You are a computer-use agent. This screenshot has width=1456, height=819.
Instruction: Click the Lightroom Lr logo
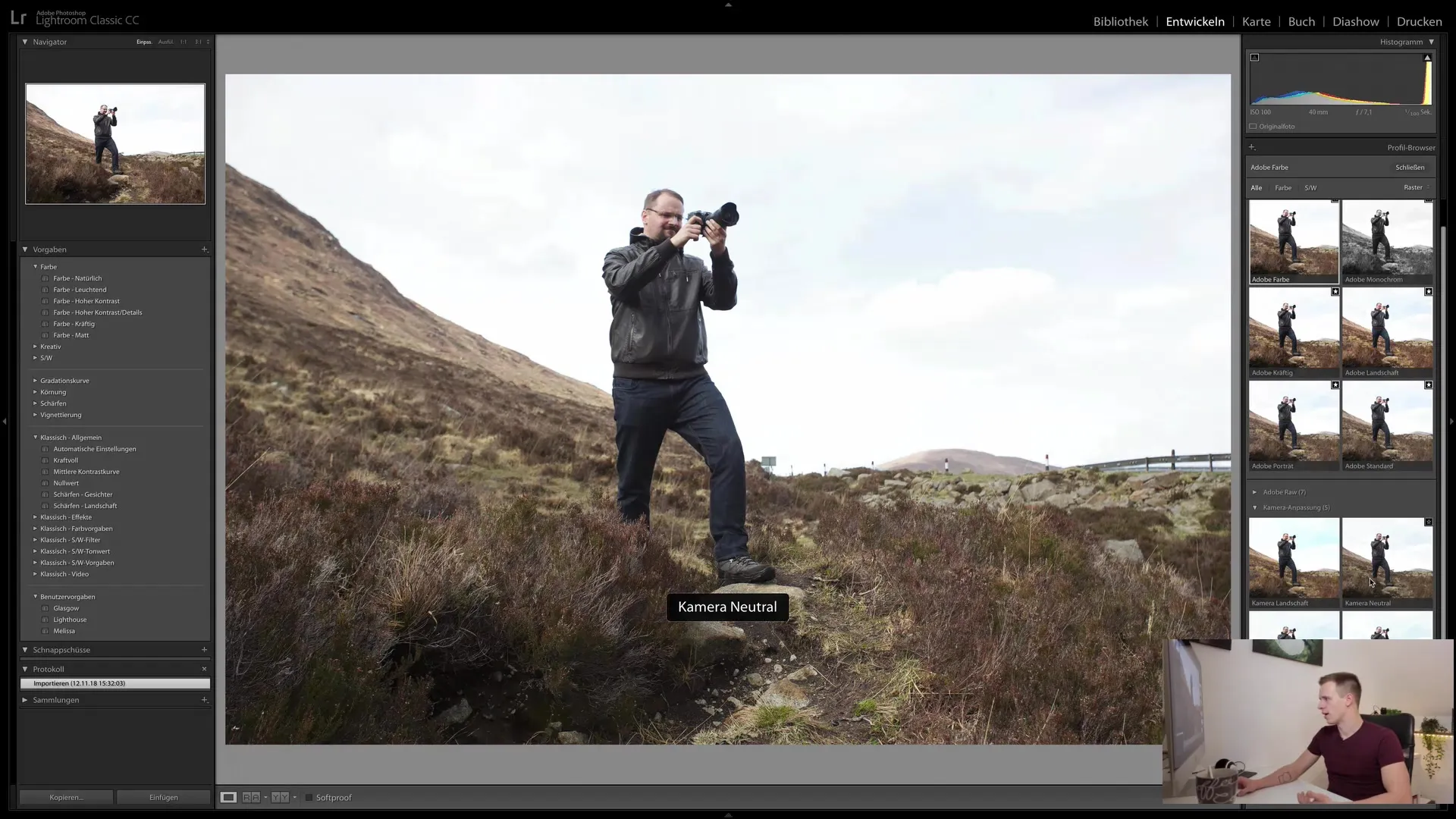coord(18,17)
